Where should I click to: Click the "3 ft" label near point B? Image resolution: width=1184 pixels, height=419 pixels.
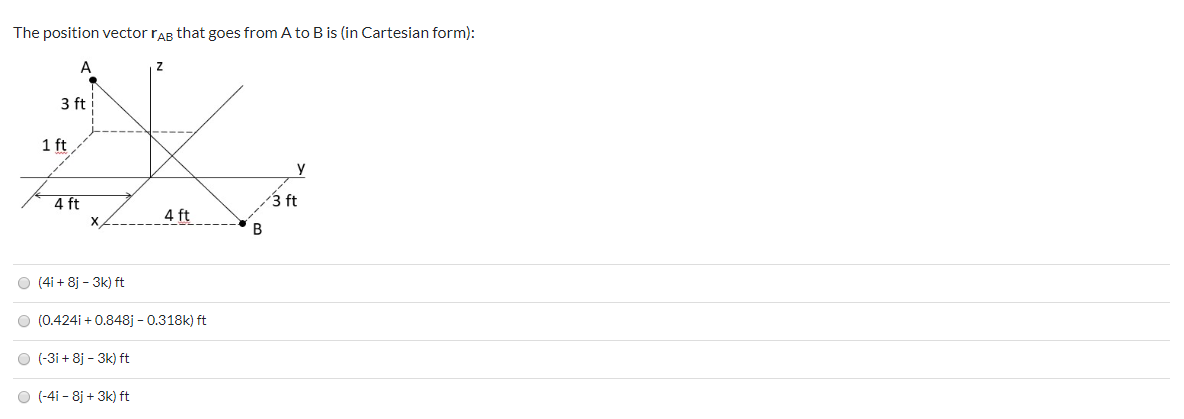coord(285,201)
